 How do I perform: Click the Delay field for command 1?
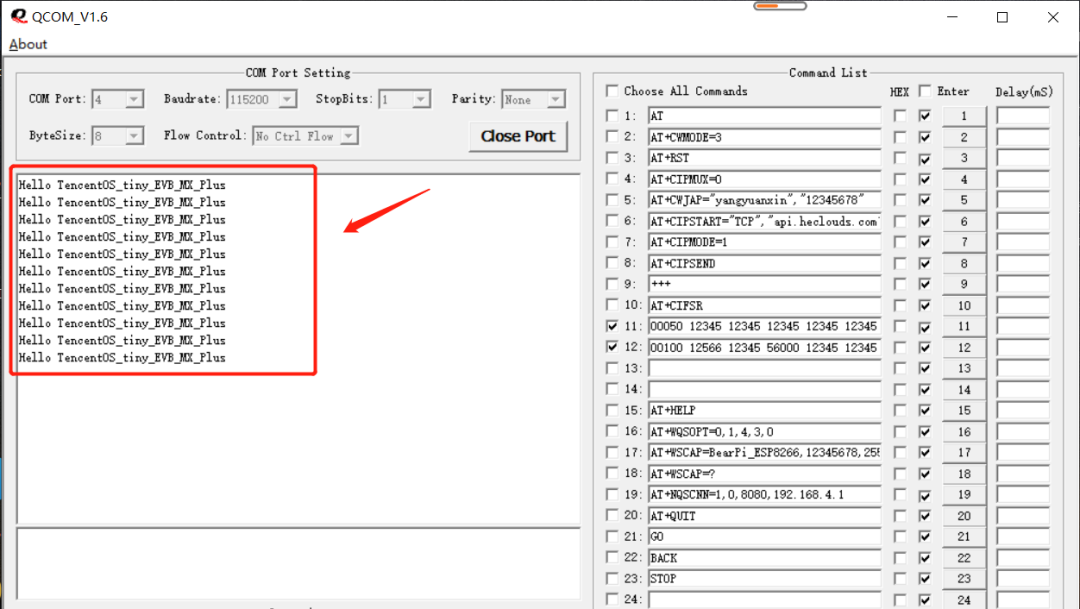tap(1023, 116)
